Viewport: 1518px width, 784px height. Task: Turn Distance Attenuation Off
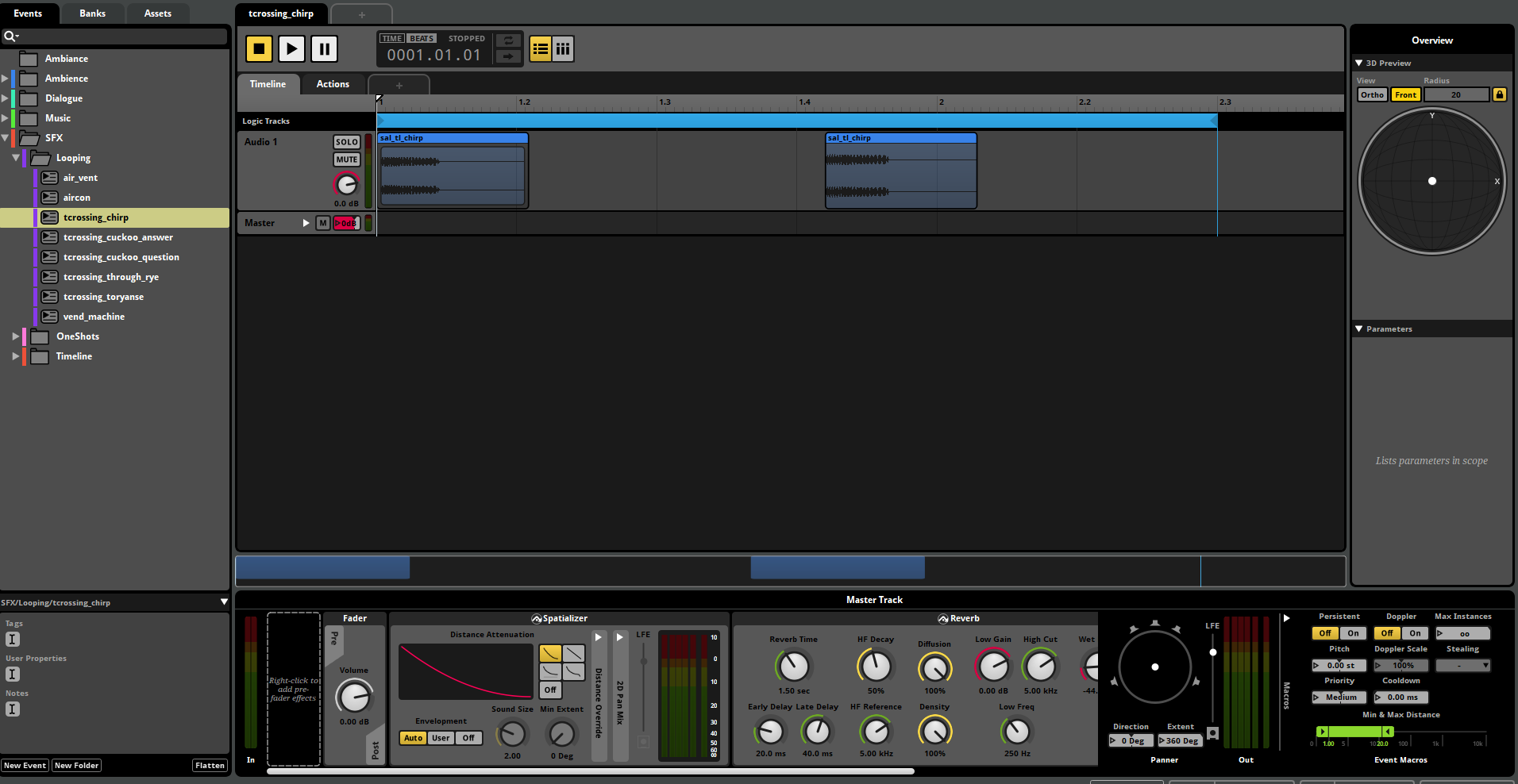click(x=550, y=690)
